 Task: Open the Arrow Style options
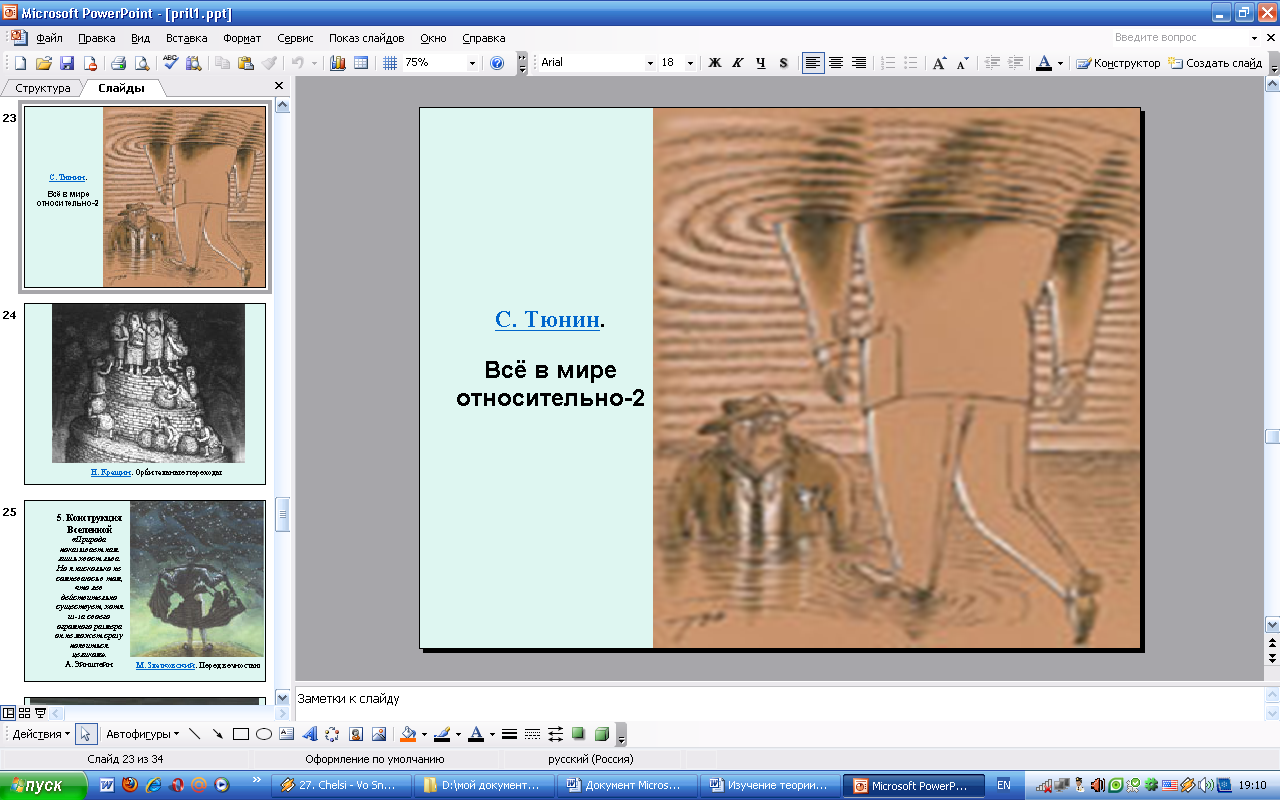555,734
